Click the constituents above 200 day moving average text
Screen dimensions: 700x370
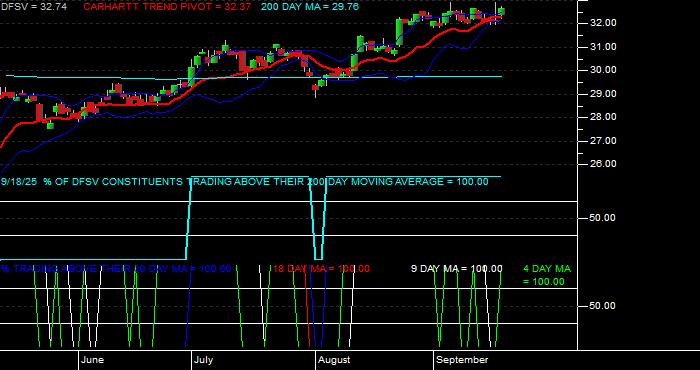pyautogui.click(x=244, y=182)
